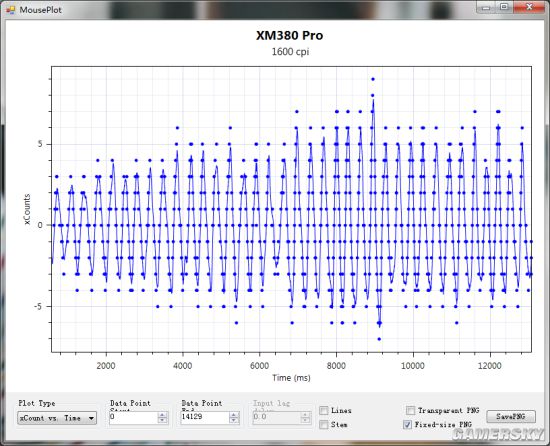Enable the Lines checkbox
Viewport: 550px width, 446px height.
click(324, 410)
